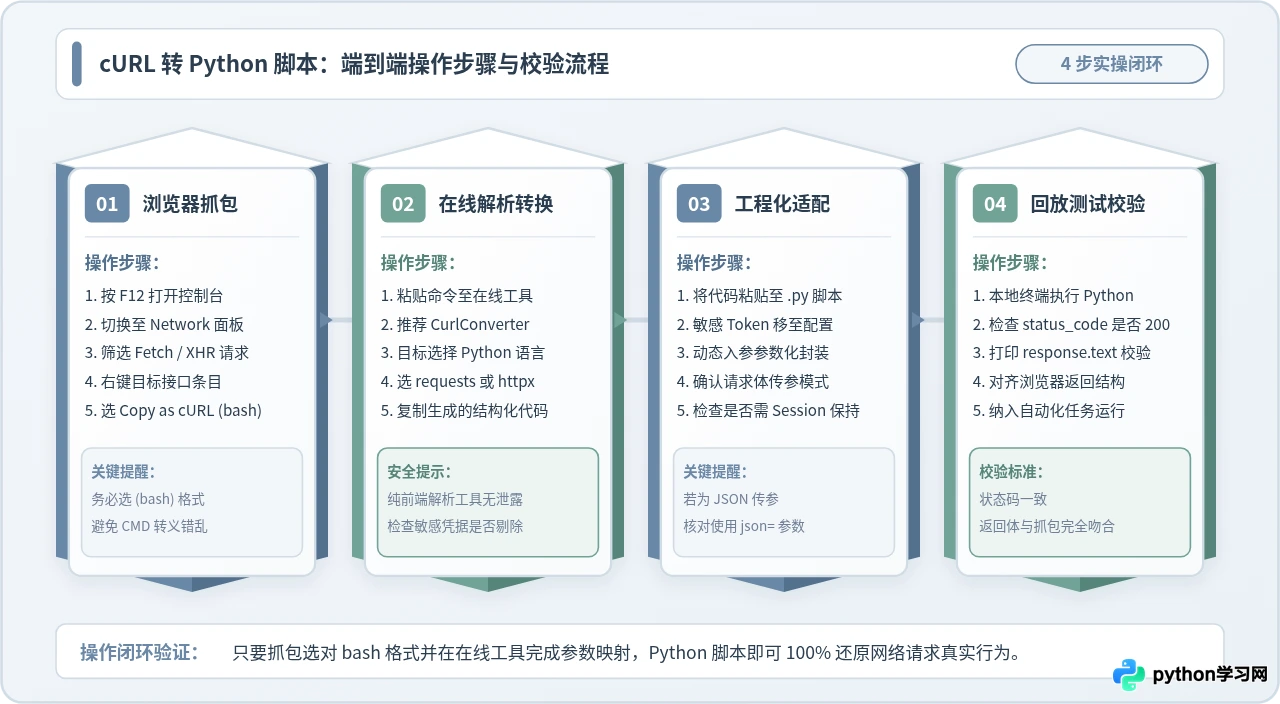The width and height of the screenshot is (1280, 704).
Task: Click '核对使用 json= 参数' text
Action: coord(744,526)
